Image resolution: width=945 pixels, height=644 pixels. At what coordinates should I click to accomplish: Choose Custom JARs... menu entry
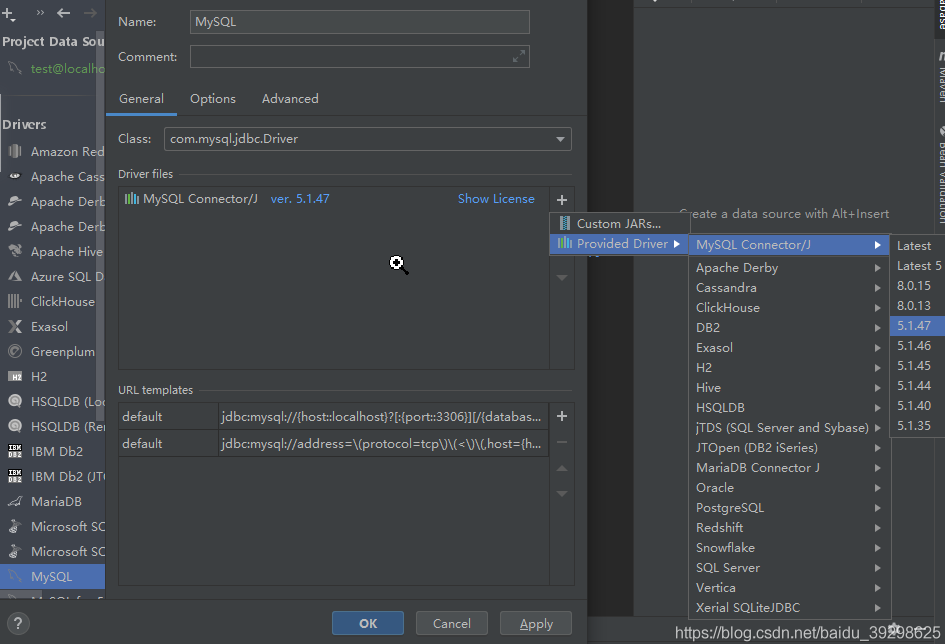click(x=620, y=224)
